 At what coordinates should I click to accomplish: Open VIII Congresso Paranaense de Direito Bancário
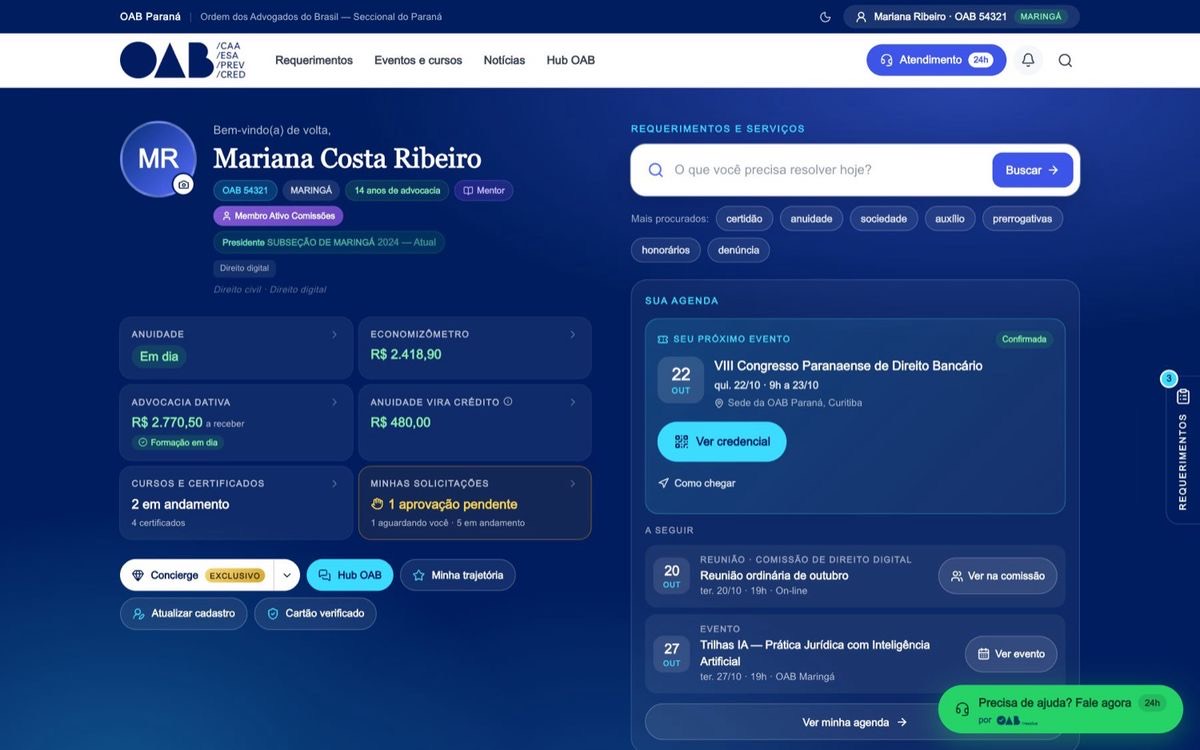click(x=848, y=366)
